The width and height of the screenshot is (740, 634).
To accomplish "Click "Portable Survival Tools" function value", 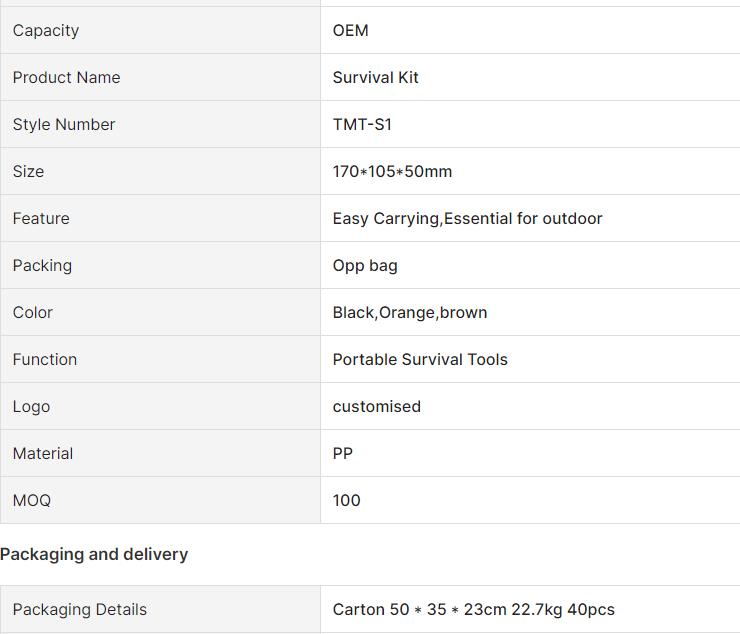I will (420, 359).
